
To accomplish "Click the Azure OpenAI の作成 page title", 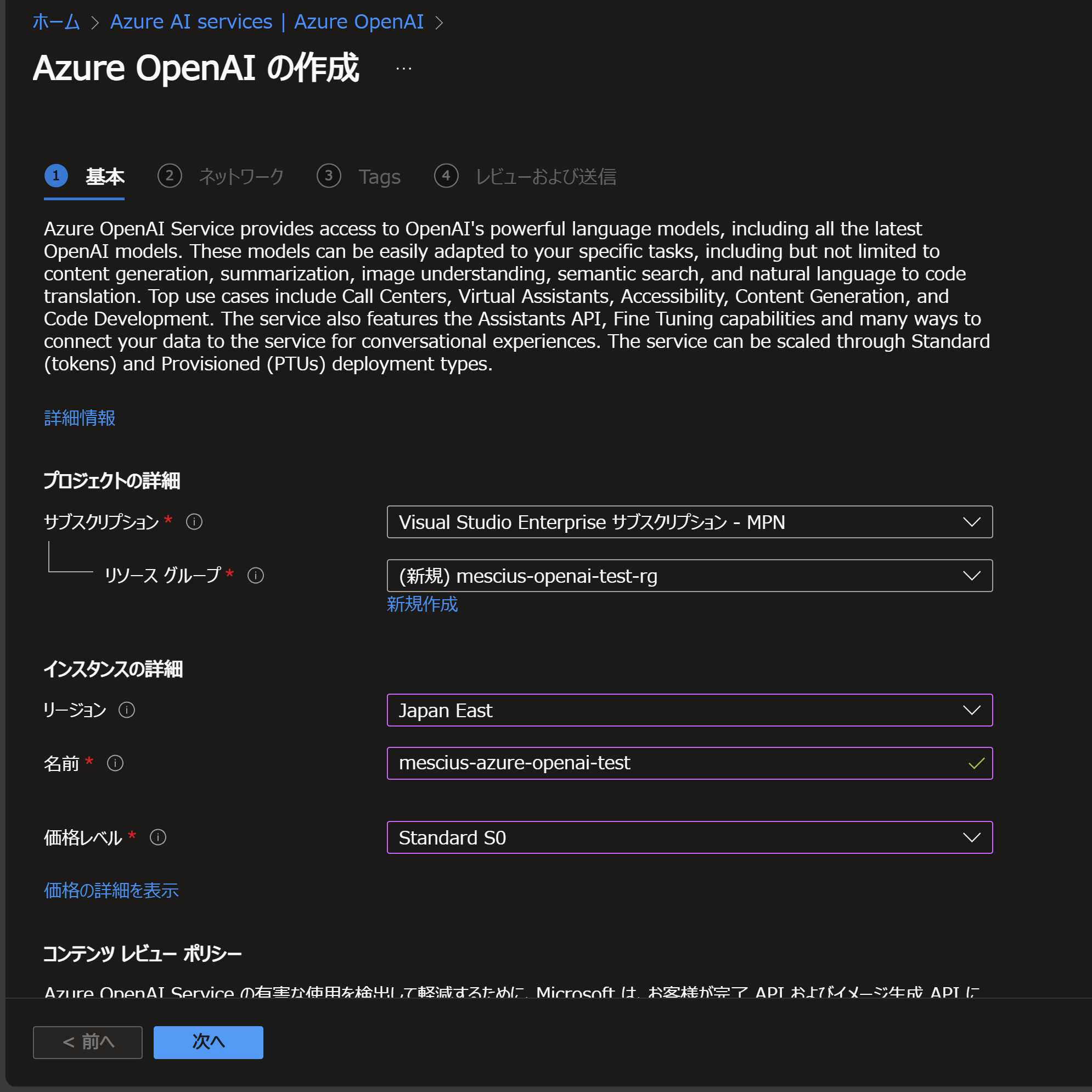I will click(196, 68).
